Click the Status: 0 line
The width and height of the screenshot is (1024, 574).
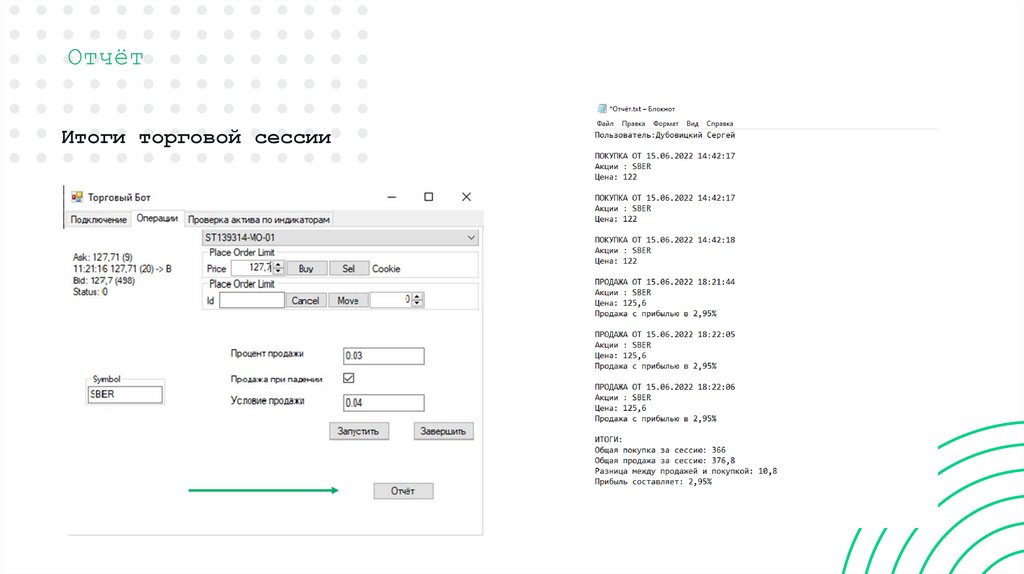[90, 292]
